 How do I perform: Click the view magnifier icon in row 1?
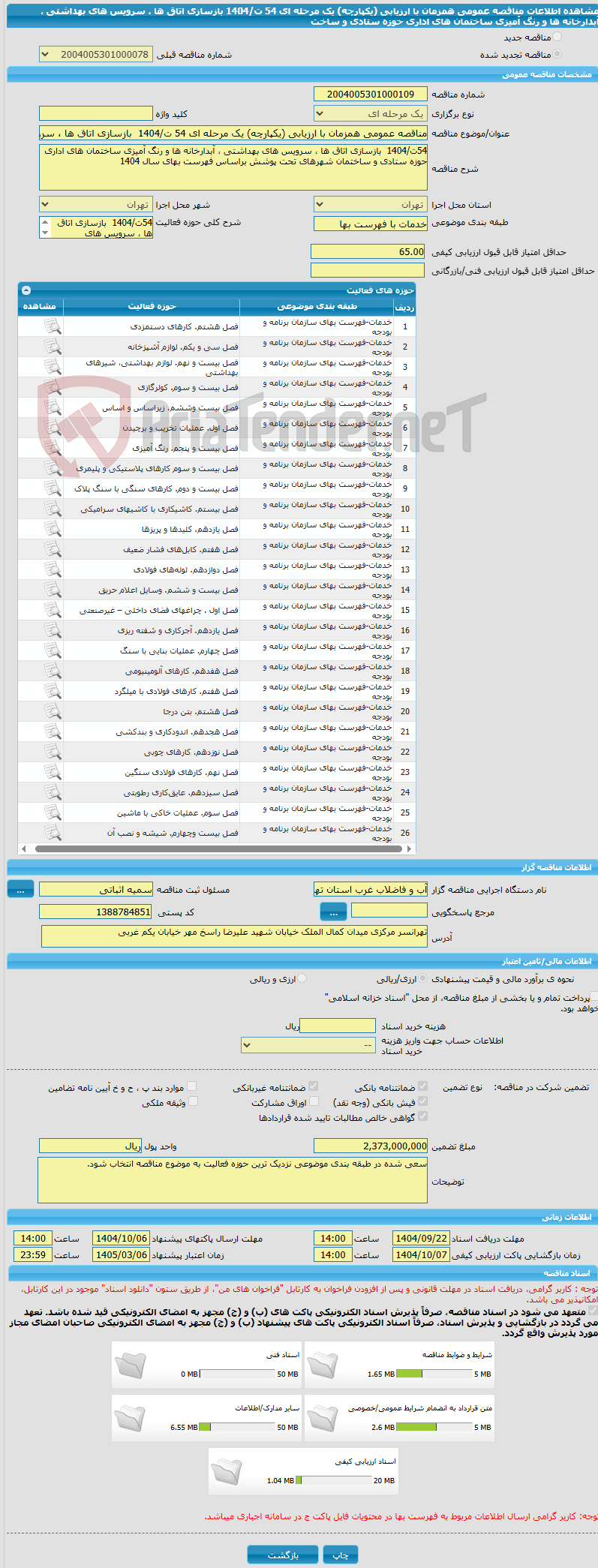tap(53, 326)
